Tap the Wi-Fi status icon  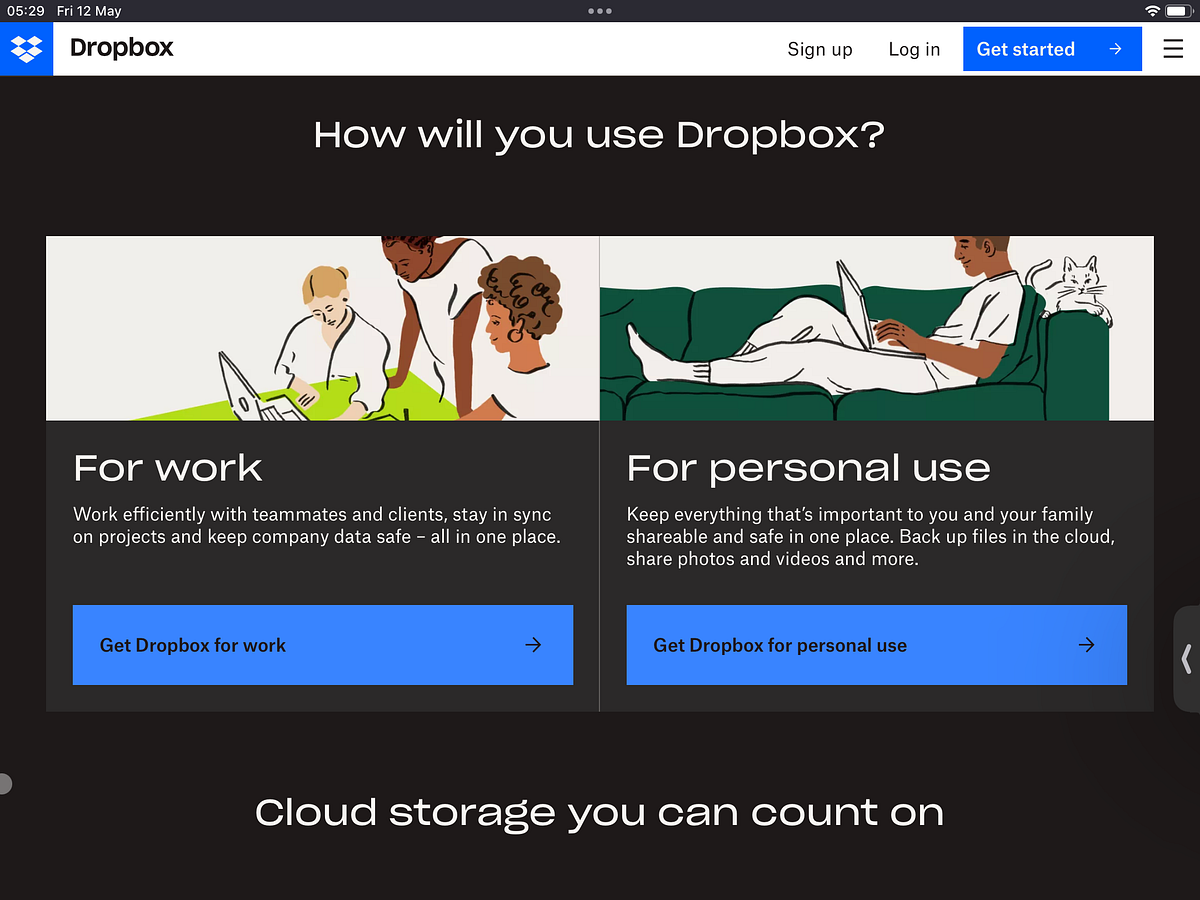1152,10
